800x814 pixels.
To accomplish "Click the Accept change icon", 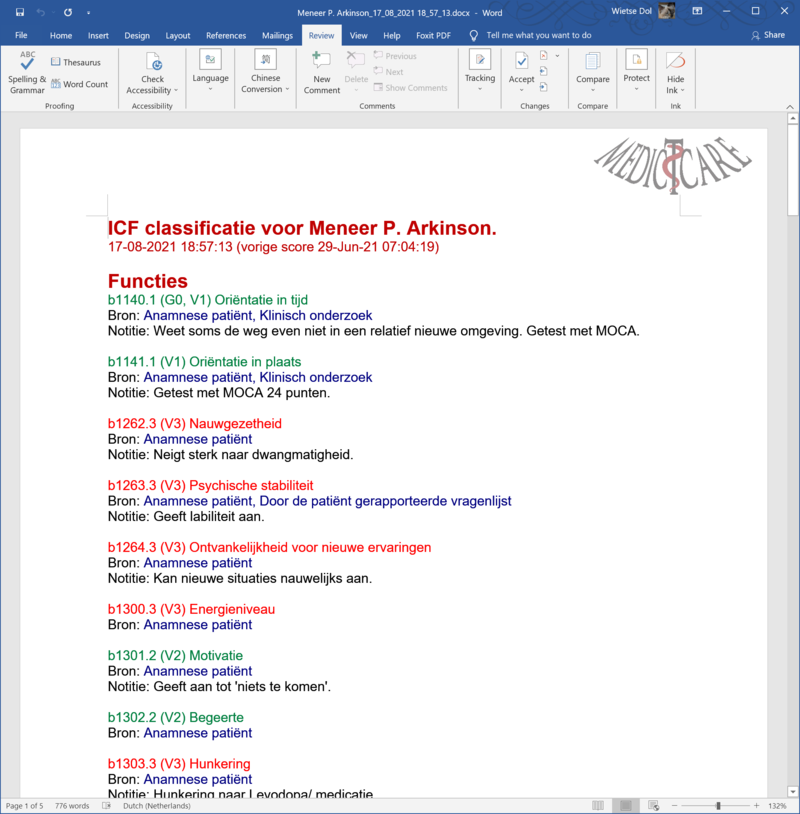I will pos(521,61).
